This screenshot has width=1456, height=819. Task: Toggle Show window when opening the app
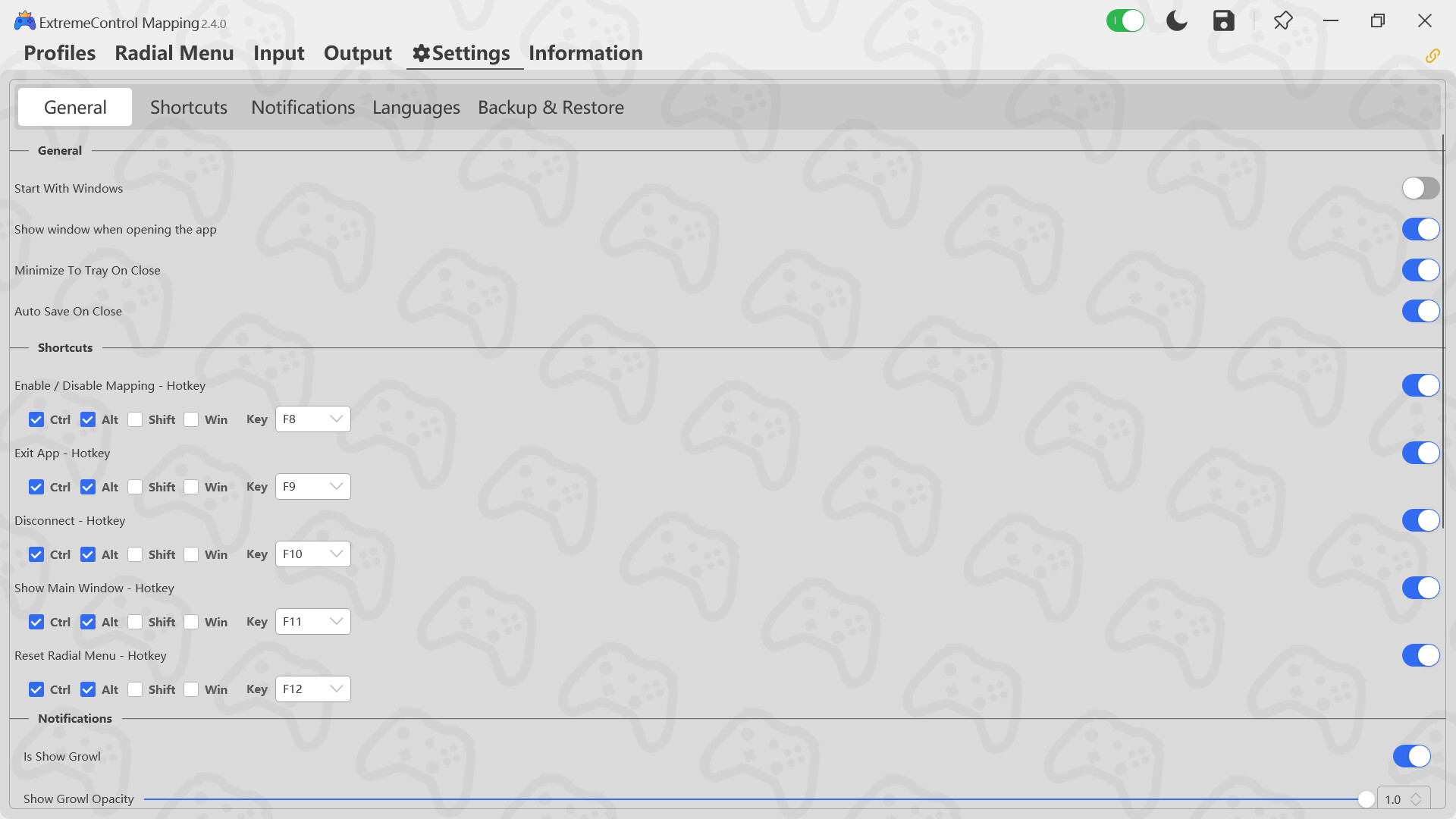pos(1420,229)
